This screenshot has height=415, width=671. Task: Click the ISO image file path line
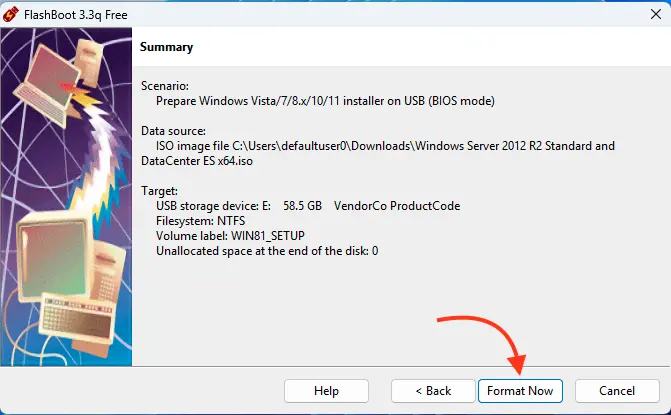click(x=378, y=154)
